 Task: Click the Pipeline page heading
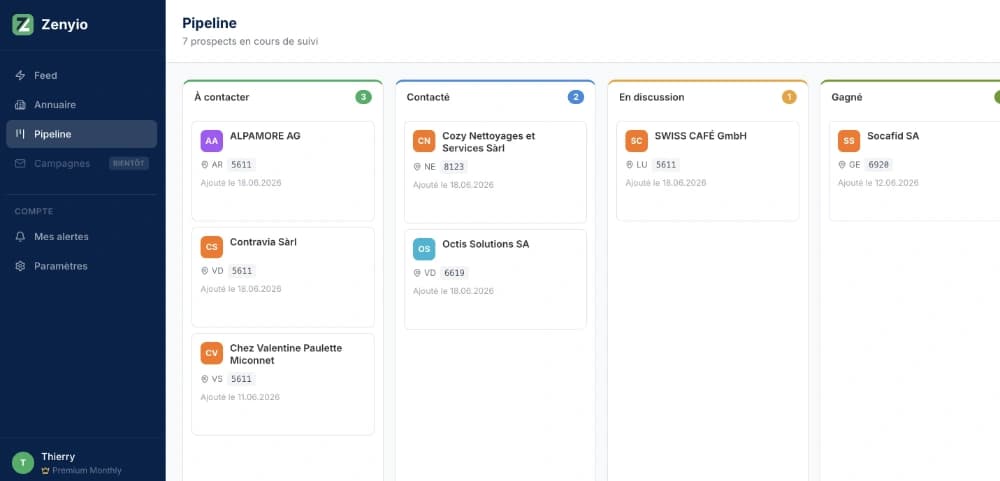pyautogui.click(x=209, y=23)
